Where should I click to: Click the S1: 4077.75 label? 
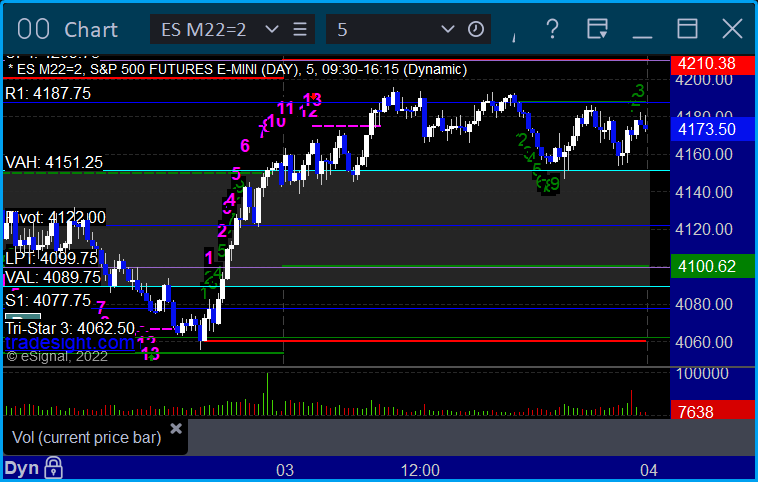[x=48, y=300]
